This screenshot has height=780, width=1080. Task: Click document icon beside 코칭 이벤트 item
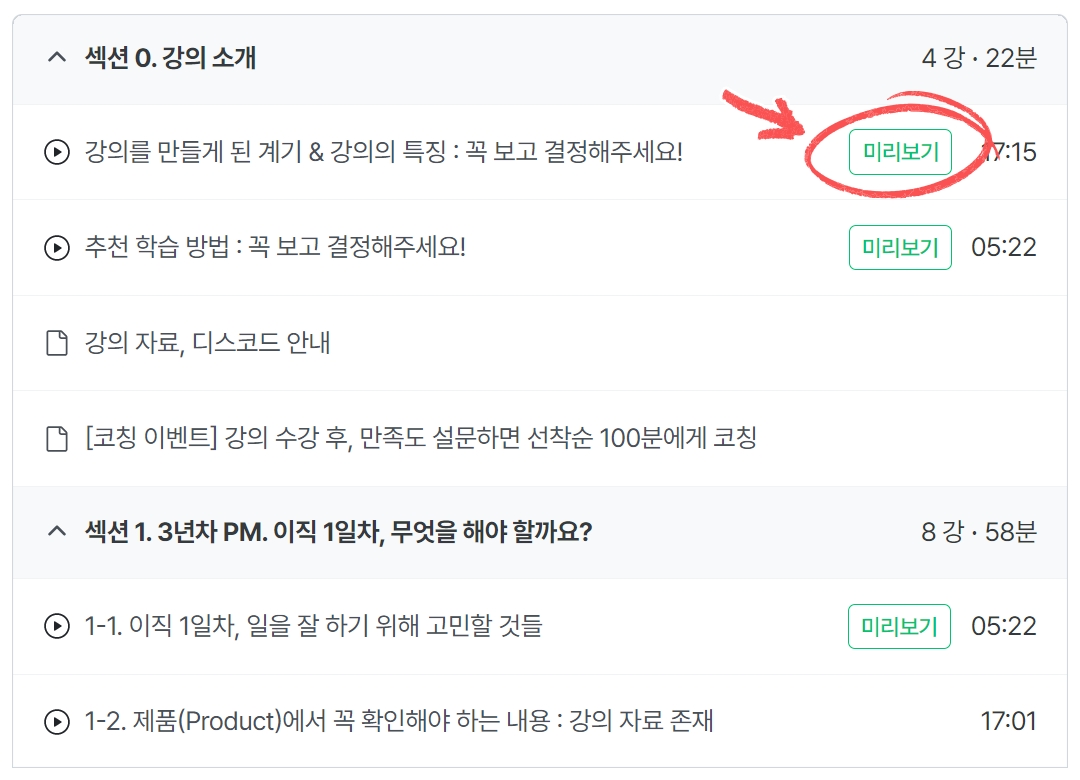(57, 438)
